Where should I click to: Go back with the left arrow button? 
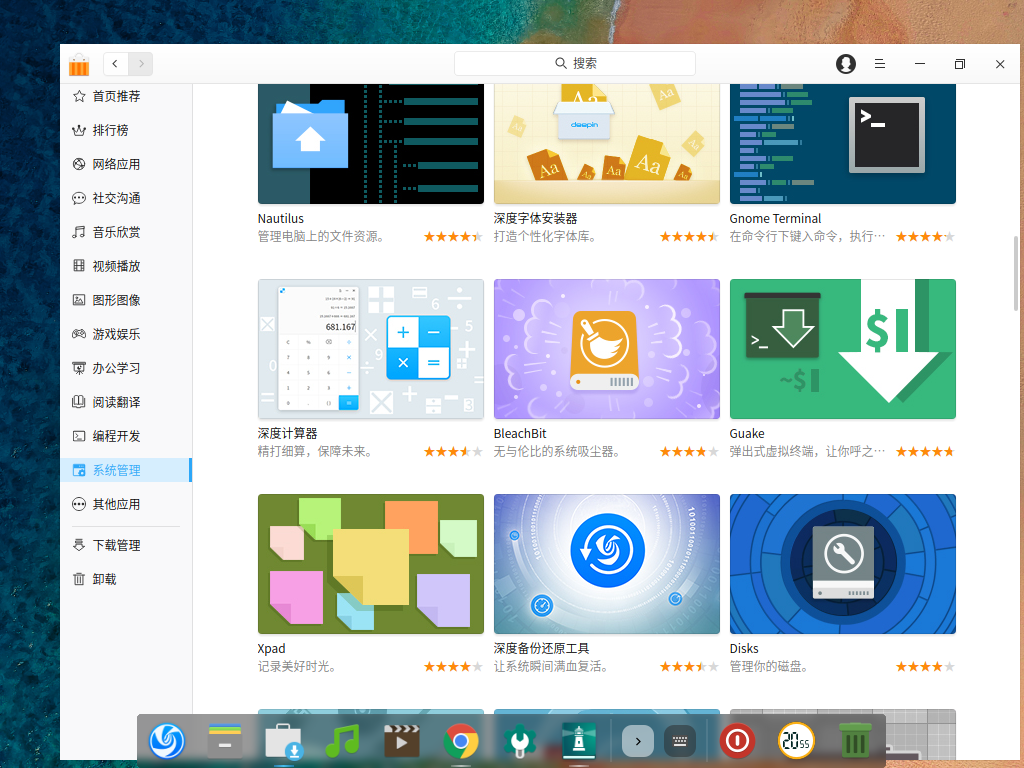(x=116, y=64)
